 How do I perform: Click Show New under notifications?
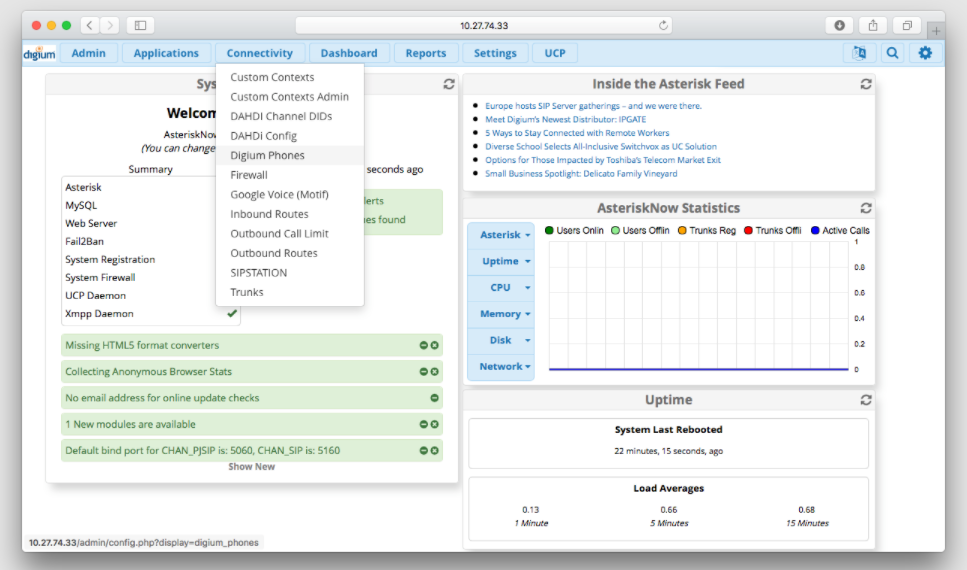(252, 467)
